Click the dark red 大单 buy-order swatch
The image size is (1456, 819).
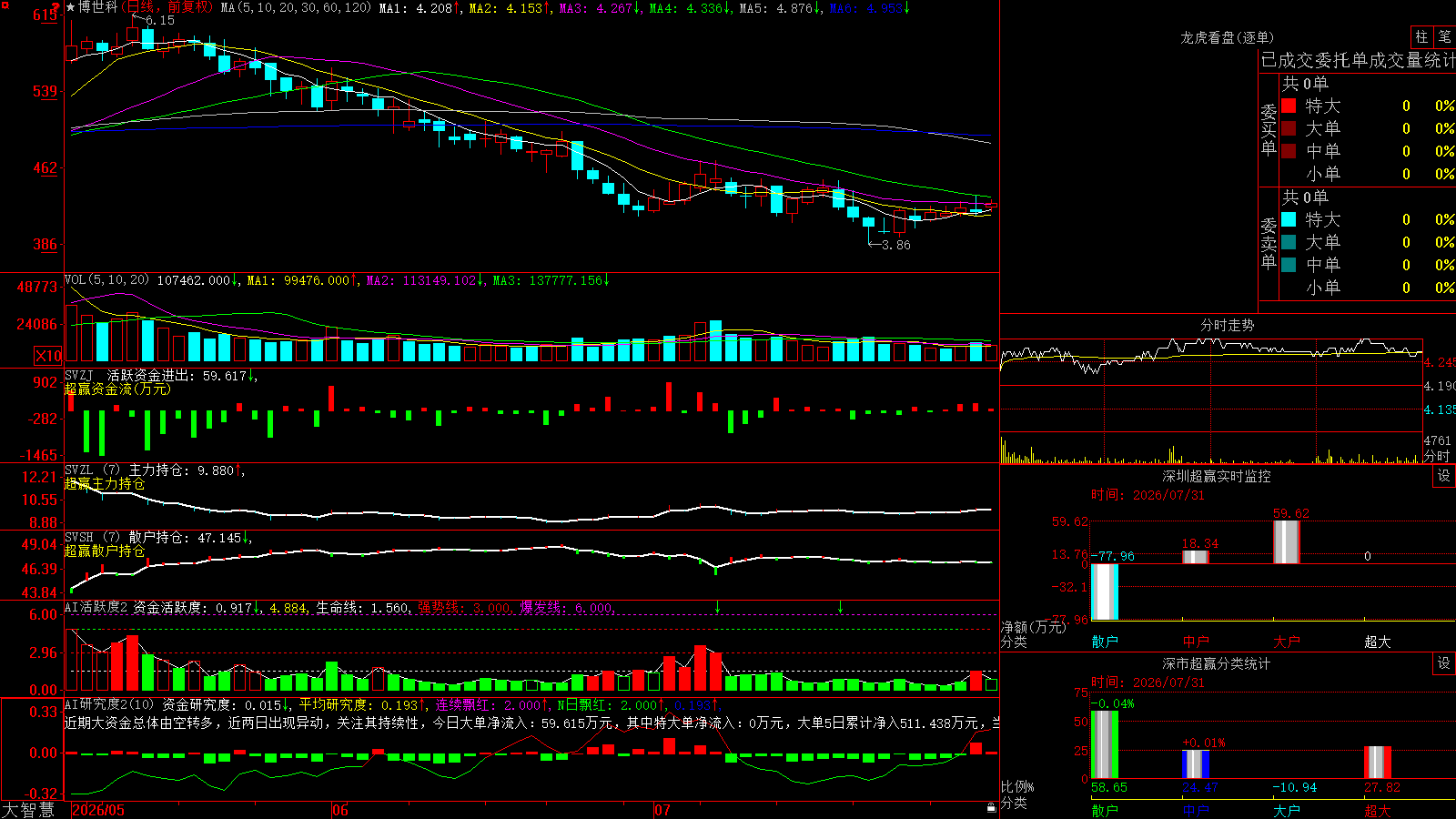1289,128
